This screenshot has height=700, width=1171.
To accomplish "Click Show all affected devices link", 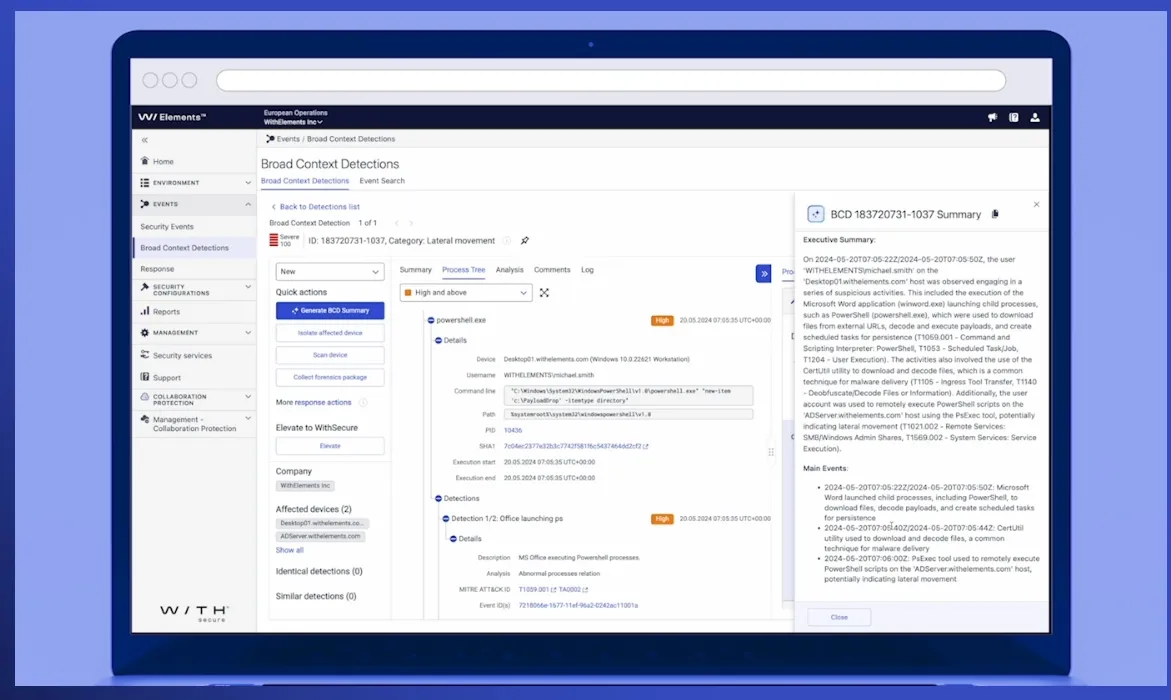I will [289, 551].
